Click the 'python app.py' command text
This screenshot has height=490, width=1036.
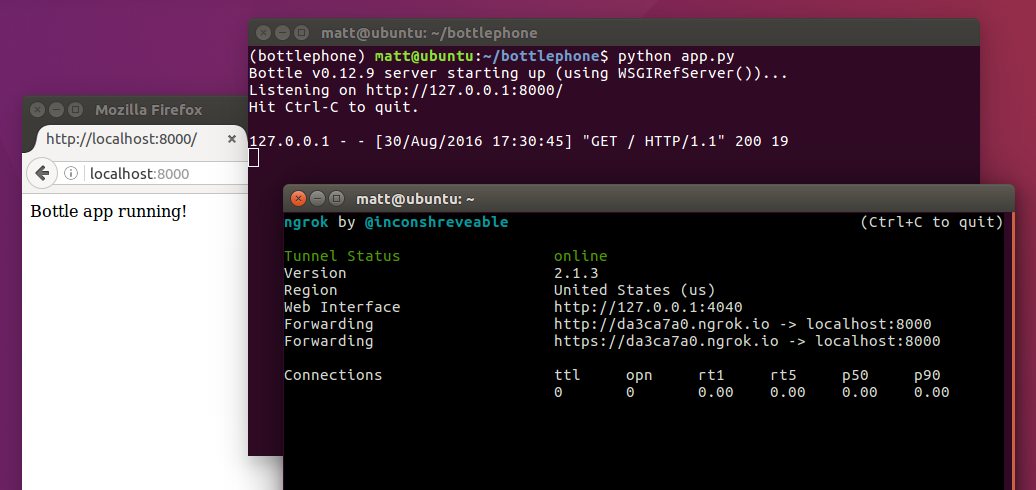click(x=675, y=55)
